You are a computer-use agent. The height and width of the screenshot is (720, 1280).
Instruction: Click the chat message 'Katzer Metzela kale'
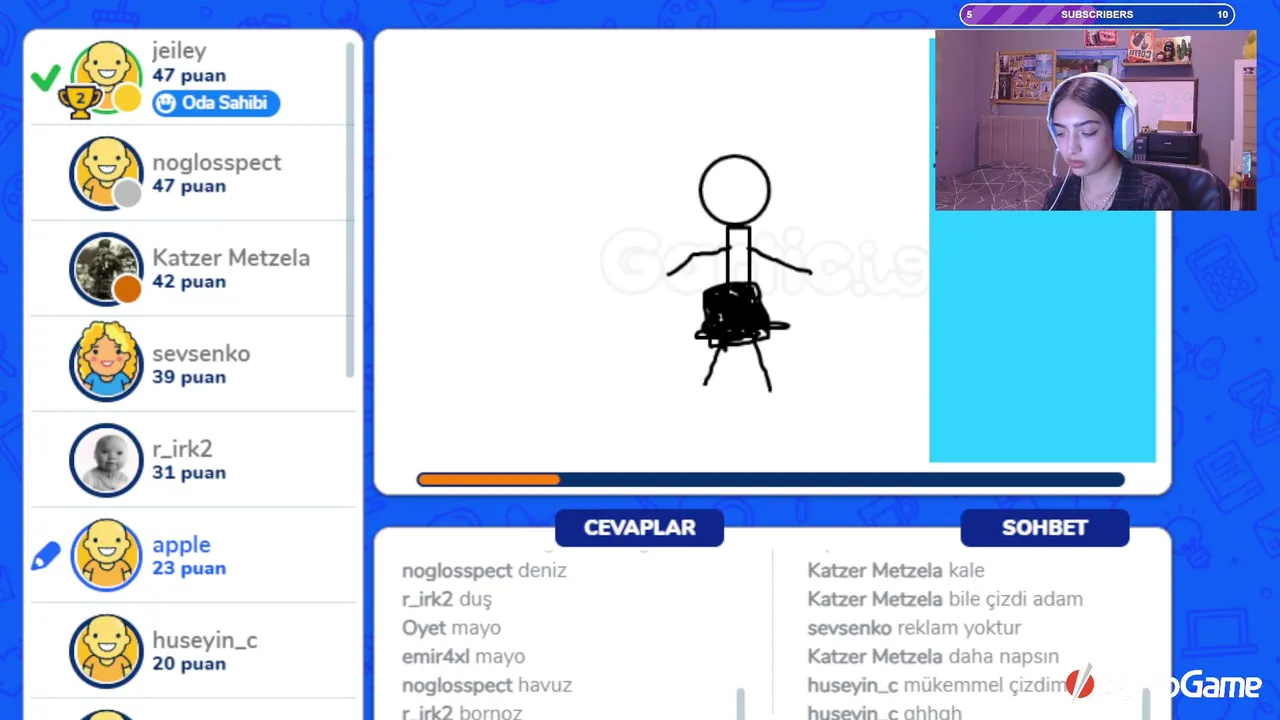pos(896,571)
